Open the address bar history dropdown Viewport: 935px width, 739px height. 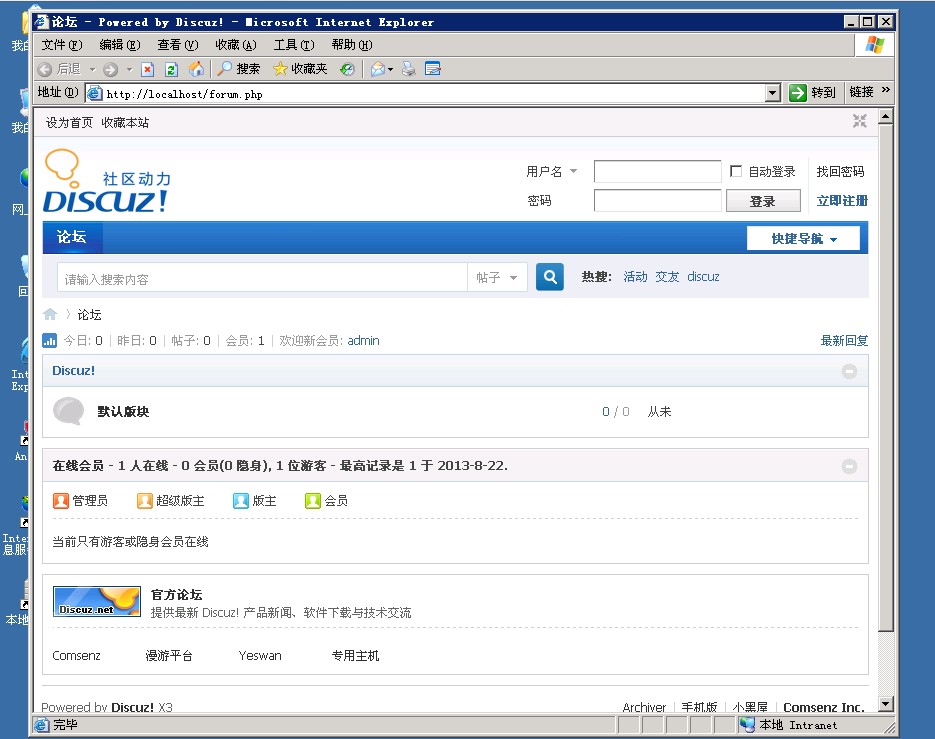(x=773, y=93)
